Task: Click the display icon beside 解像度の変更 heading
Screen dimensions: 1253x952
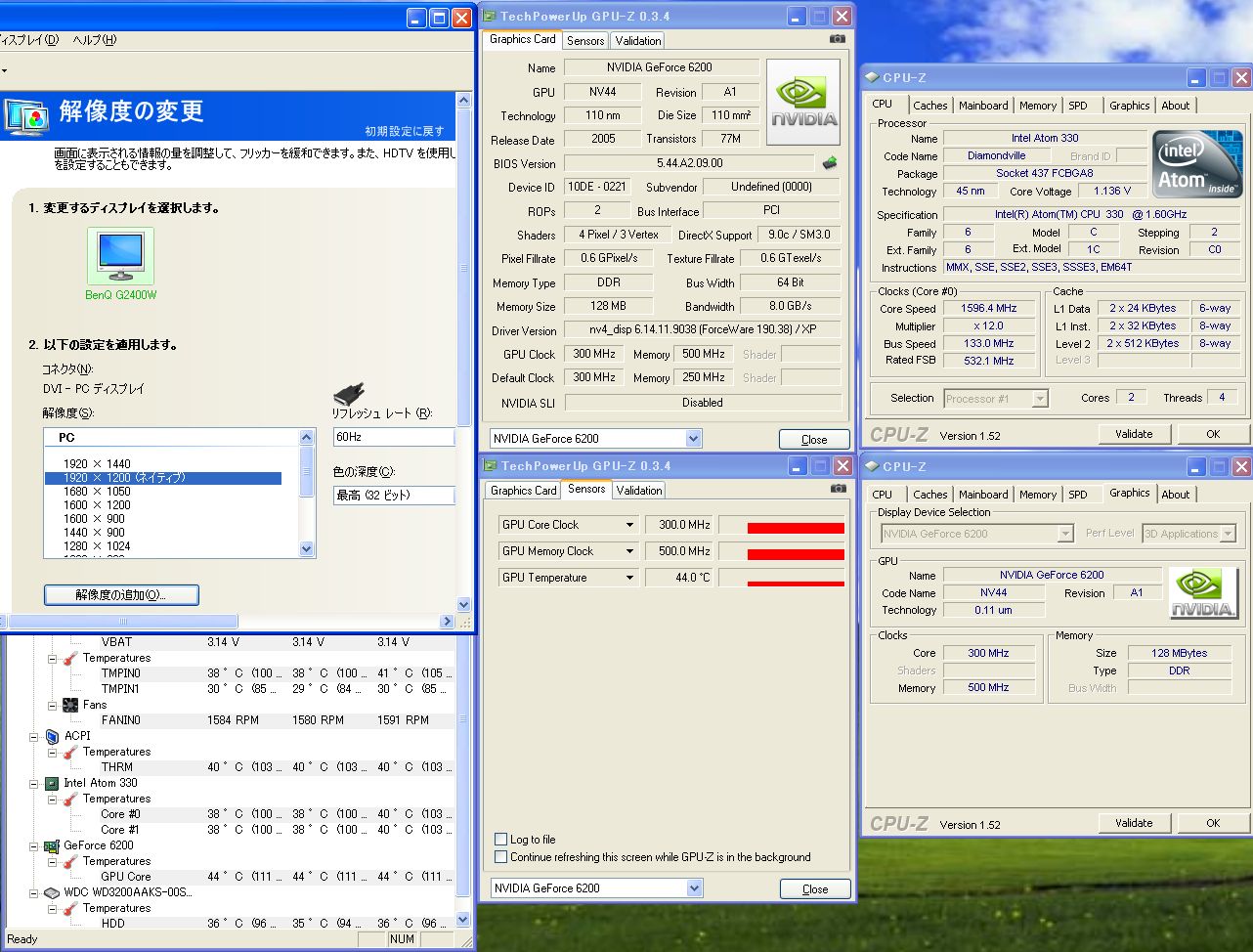Action: (x=26, y=116)
